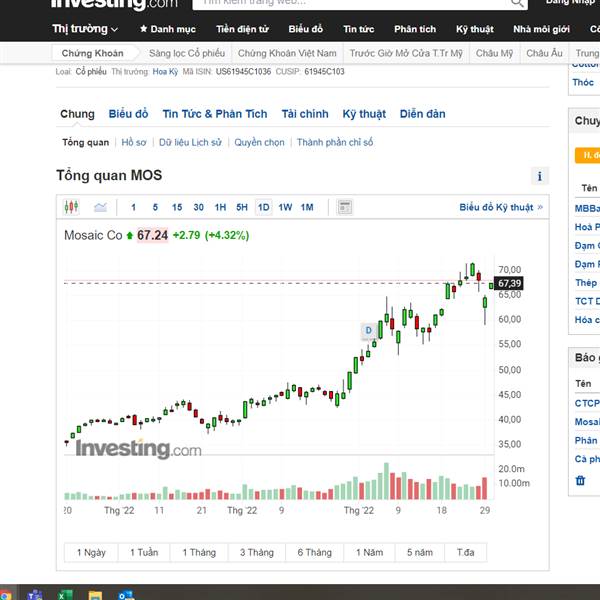600x600 pixels.
Task: Open Chrome from the taskbar
Action: click(6, 595)
